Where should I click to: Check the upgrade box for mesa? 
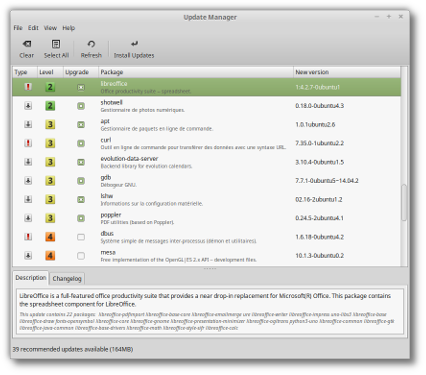(81, 256)
